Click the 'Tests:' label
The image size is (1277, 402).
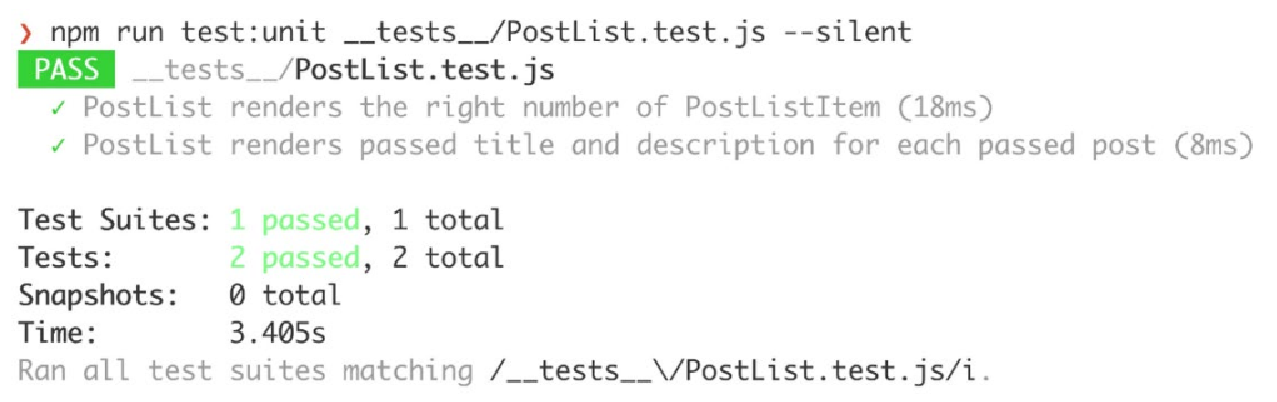coord(67,258)
